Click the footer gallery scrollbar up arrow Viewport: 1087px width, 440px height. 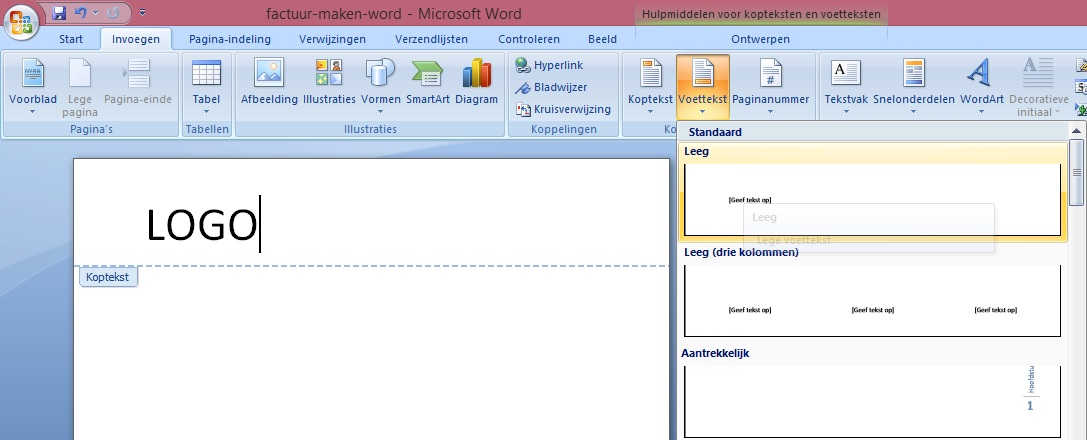click(1076, 130)
